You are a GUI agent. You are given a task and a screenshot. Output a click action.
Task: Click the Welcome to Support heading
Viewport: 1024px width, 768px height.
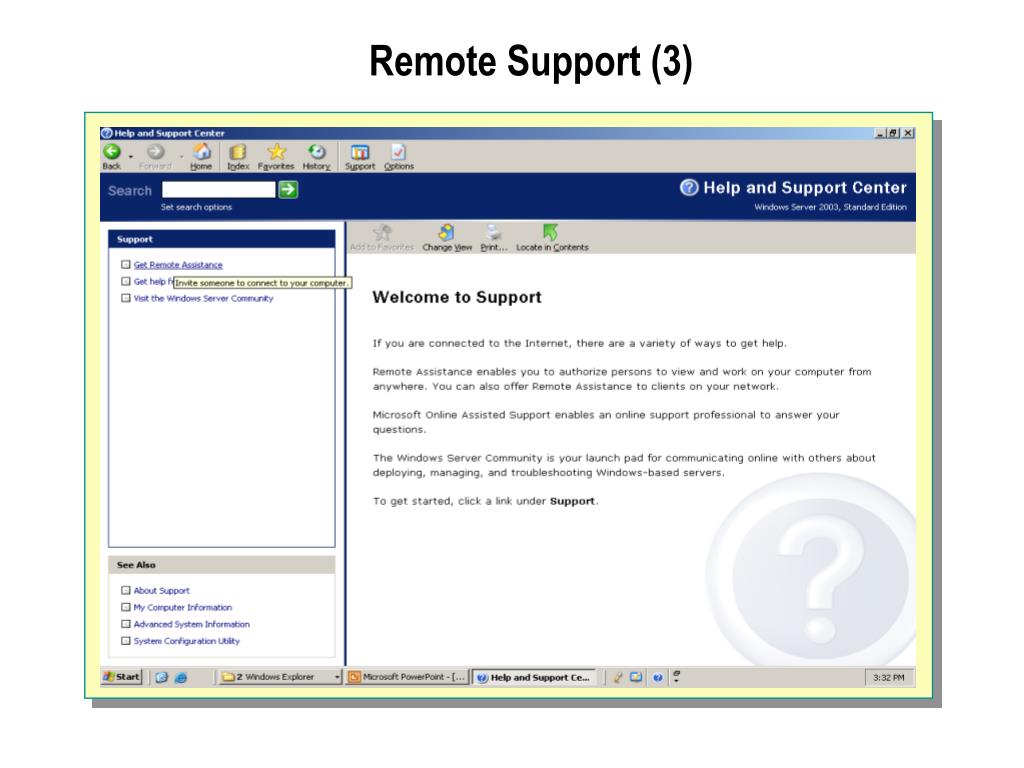tap(456, 297)
